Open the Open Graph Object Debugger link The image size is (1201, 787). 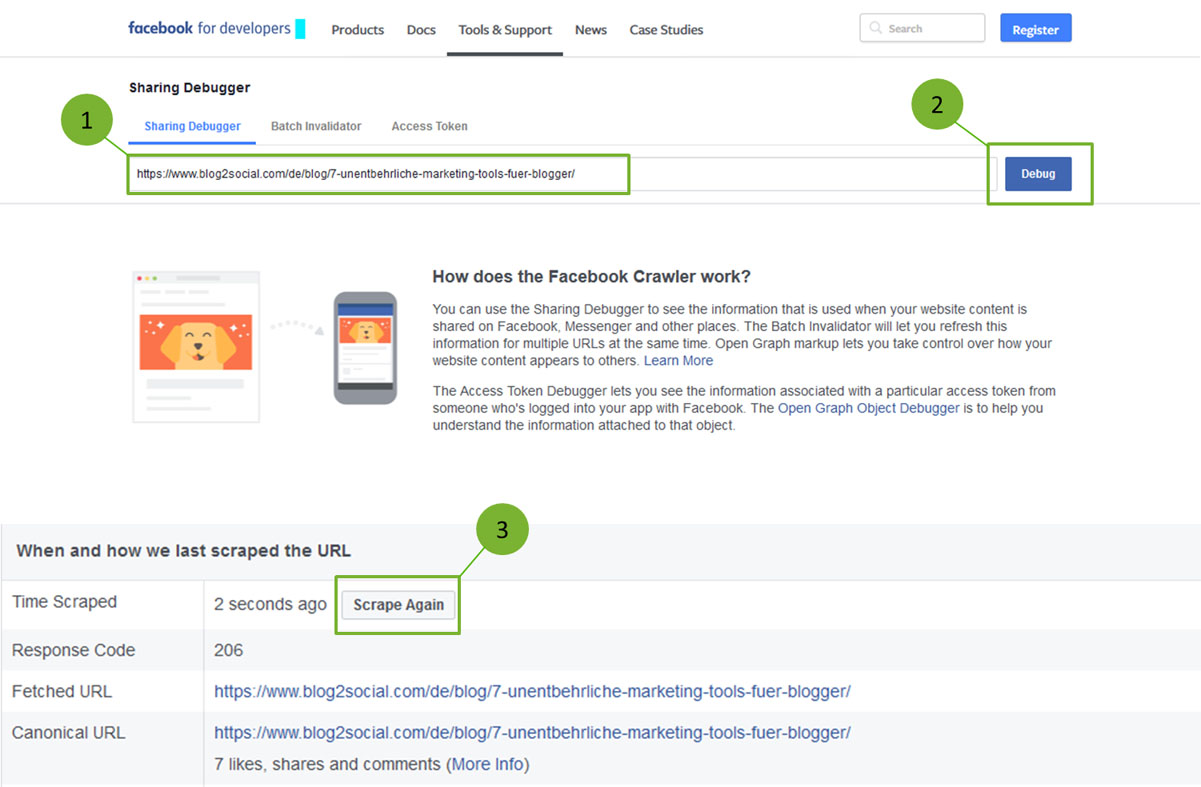tap(867, 408)
